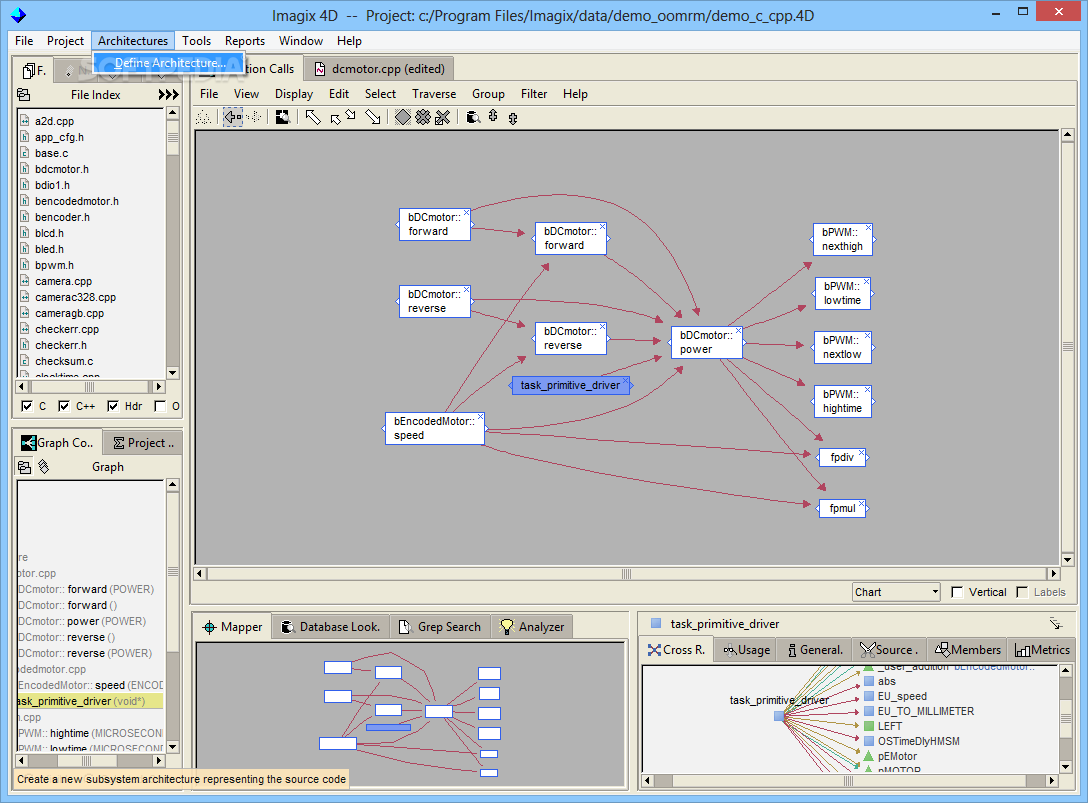This screenshot has height=803, width=1088.
Task: Open the Chart layout dropdown
Action: tap(896, 592)
